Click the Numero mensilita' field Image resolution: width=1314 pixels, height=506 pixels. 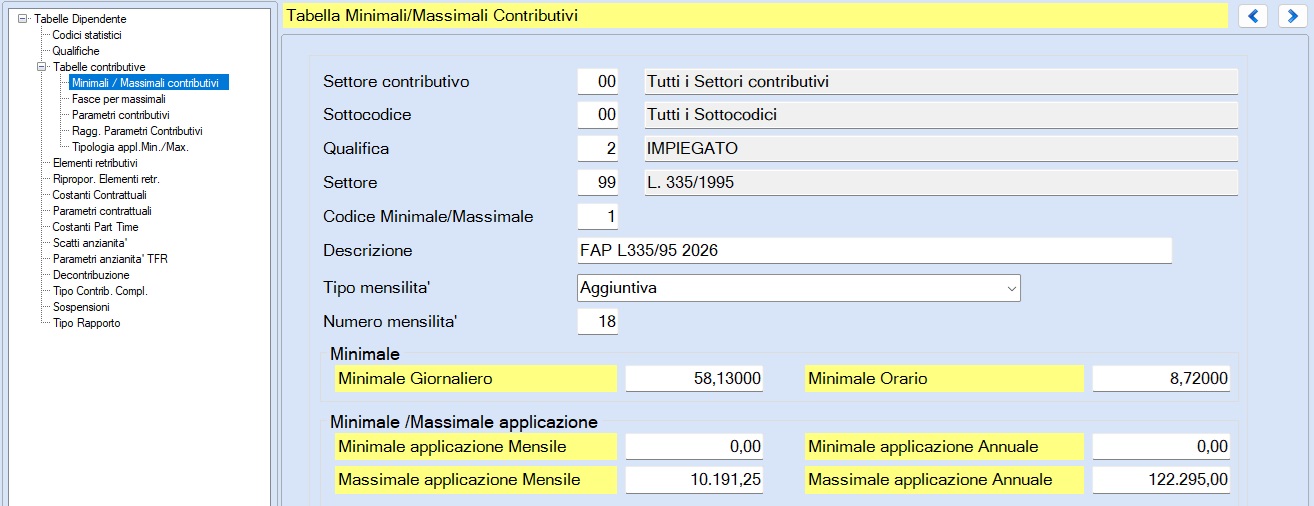pos(597,322)
